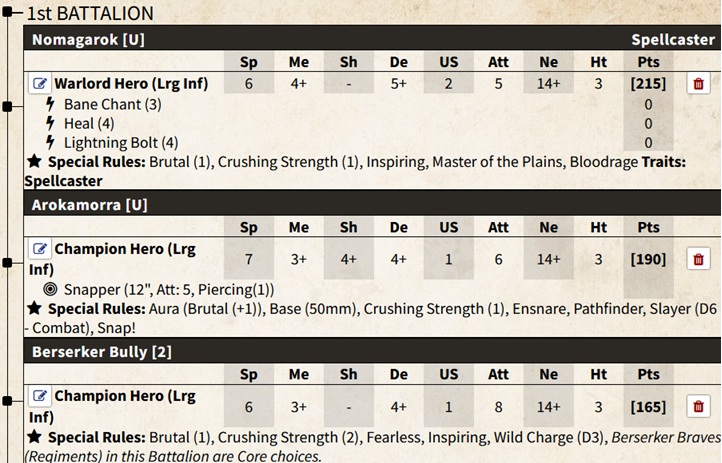Click the [215] points value
Image resolution: width=722 pixels, height=463 pixels.
pyautogui.click(x=648, y=84)
